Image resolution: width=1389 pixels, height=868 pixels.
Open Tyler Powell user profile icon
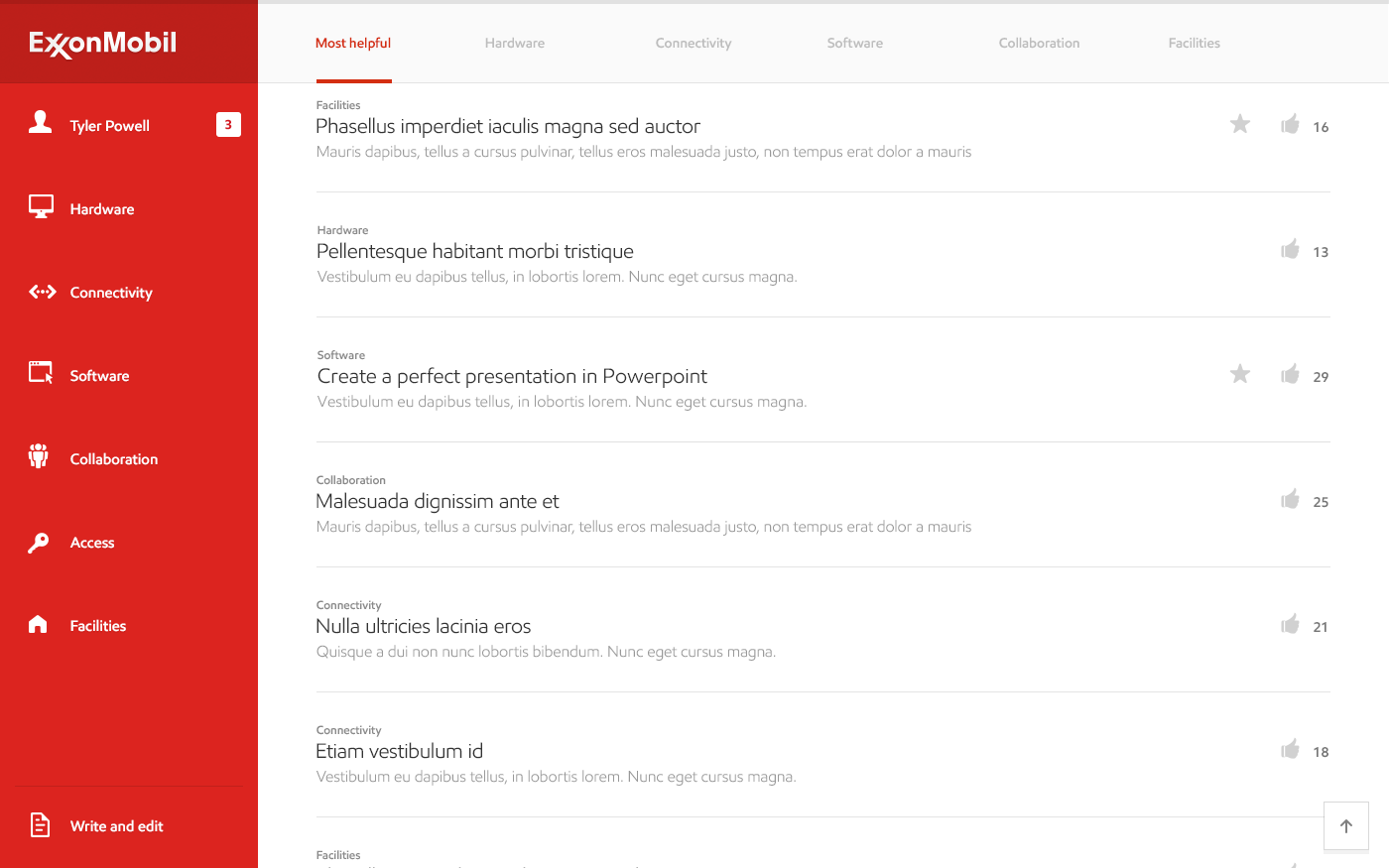(40, 122)
